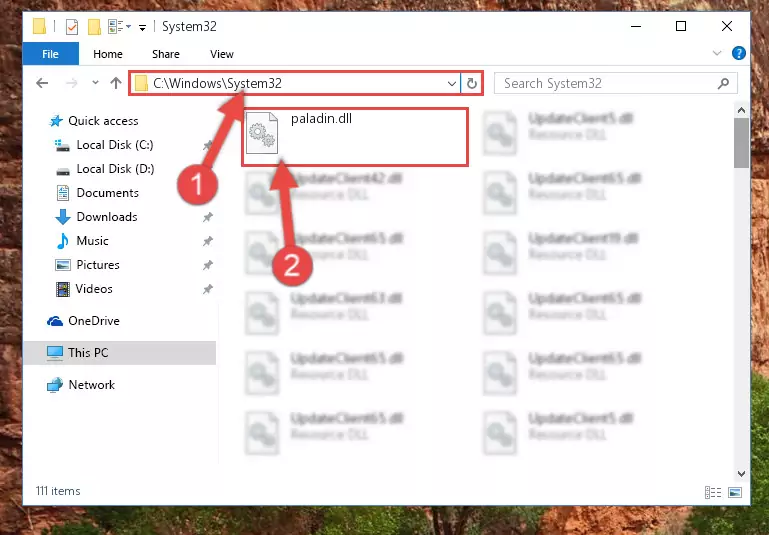Click the OneDrive cloud icon
769x535 pixels.
(55, 321)
